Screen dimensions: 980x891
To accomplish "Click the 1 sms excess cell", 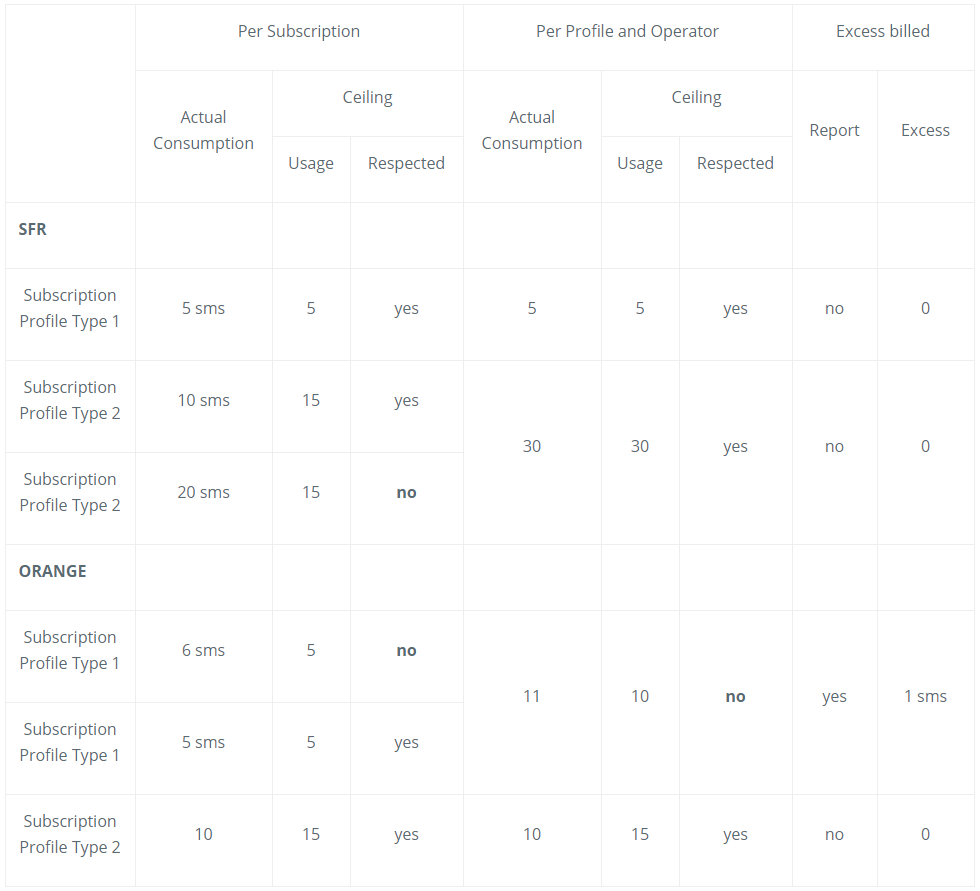I will coord(925,696).
